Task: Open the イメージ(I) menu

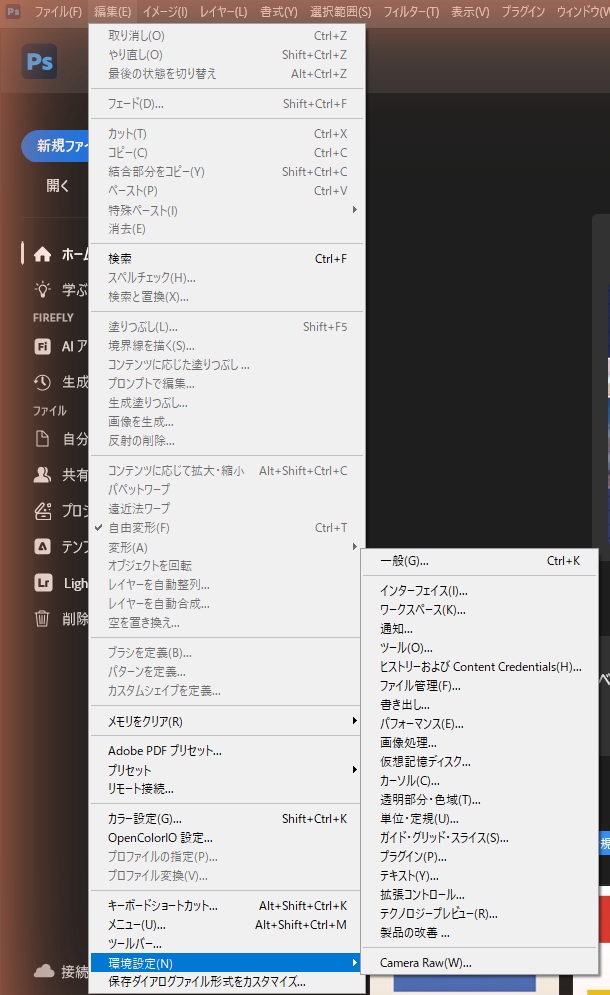Action: [165, 11]
